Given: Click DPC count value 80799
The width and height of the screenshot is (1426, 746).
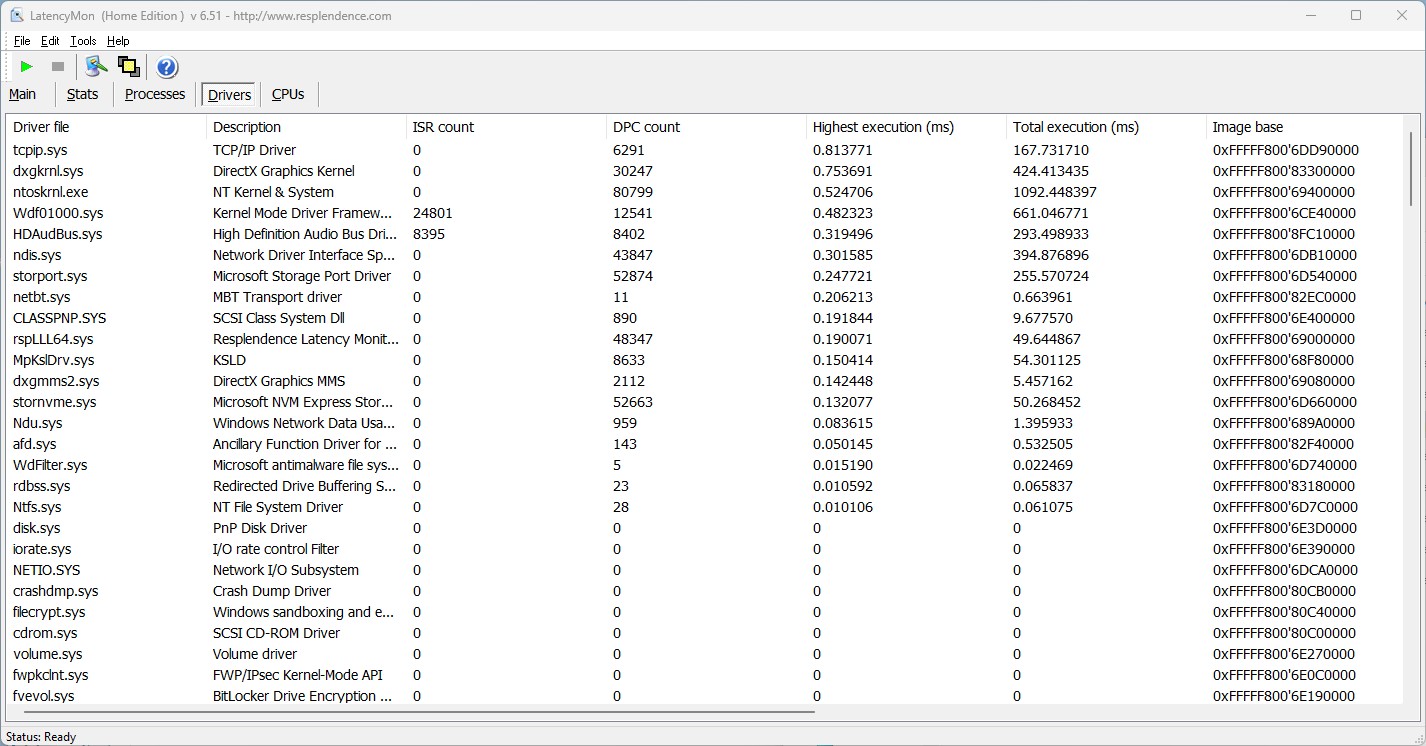Looking at the screenshot, I should point(633,192).
